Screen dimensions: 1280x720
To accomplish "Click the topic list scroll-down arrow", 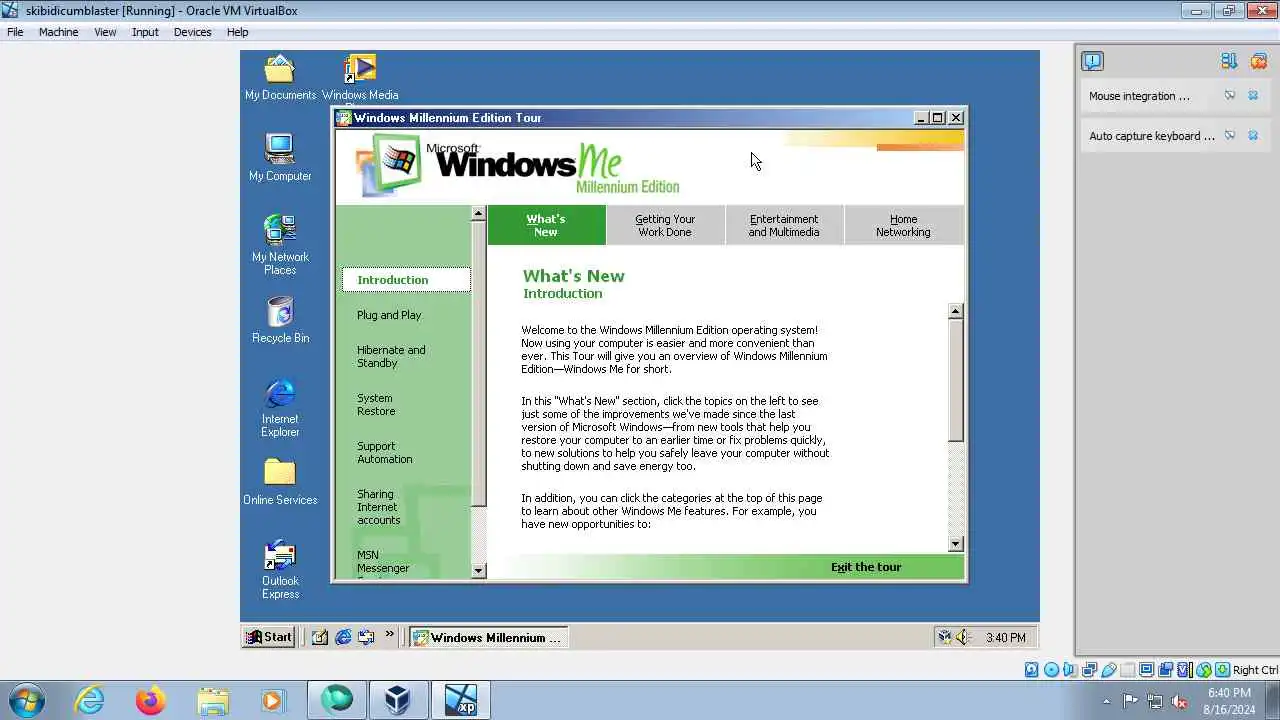I will pos(478,570).
